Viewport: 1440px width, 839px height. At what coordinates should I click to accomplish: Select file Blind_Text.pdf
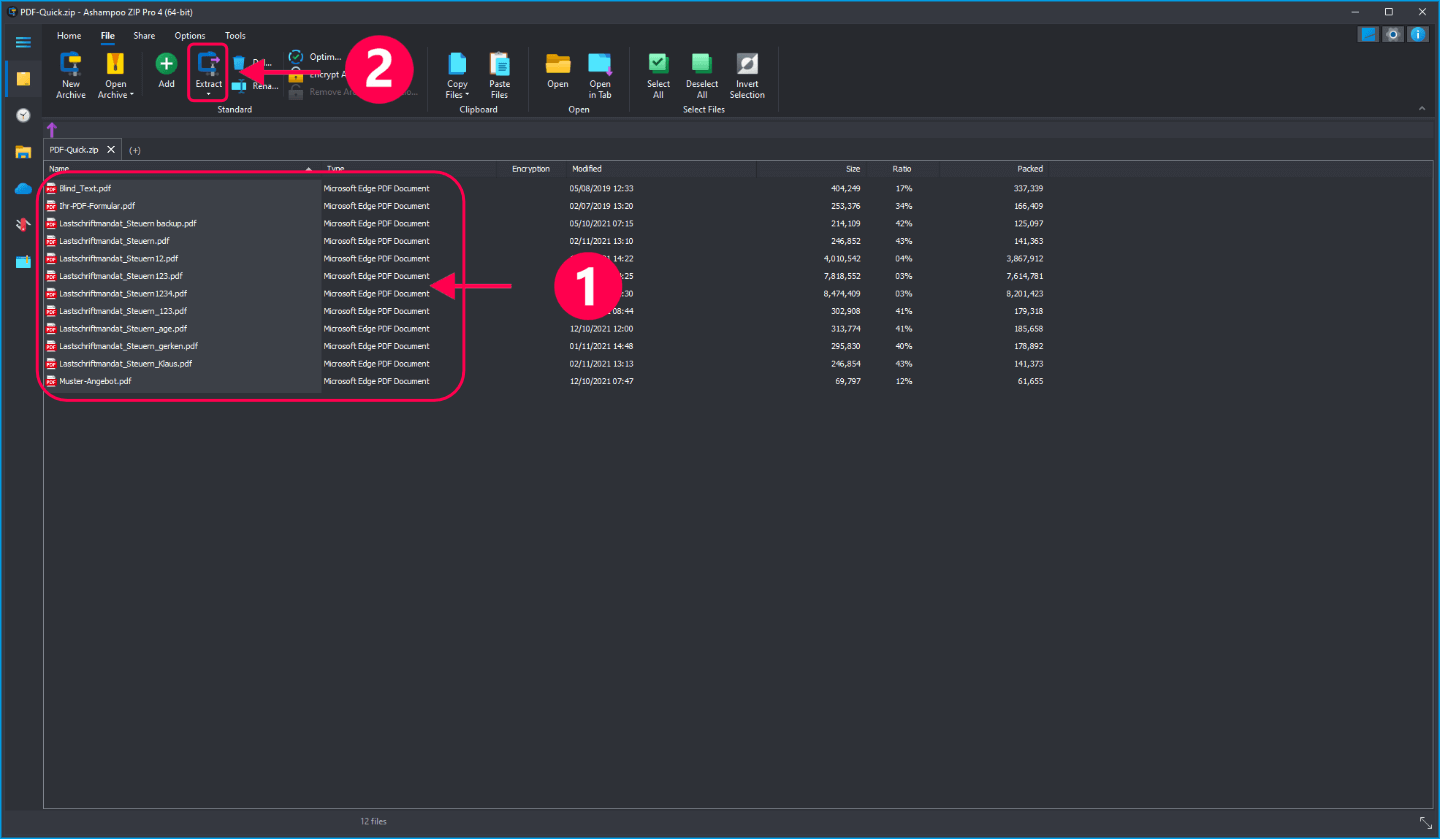85,188
